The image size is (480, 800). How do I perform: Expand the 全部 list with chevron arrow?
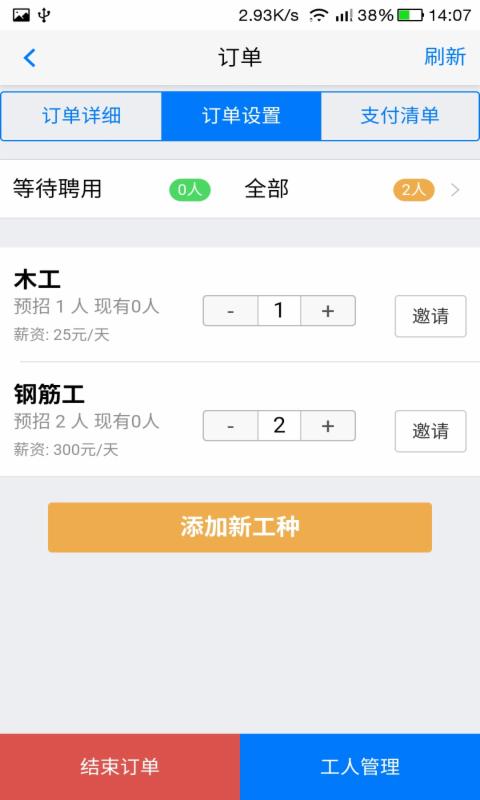(x=456, y=190)
